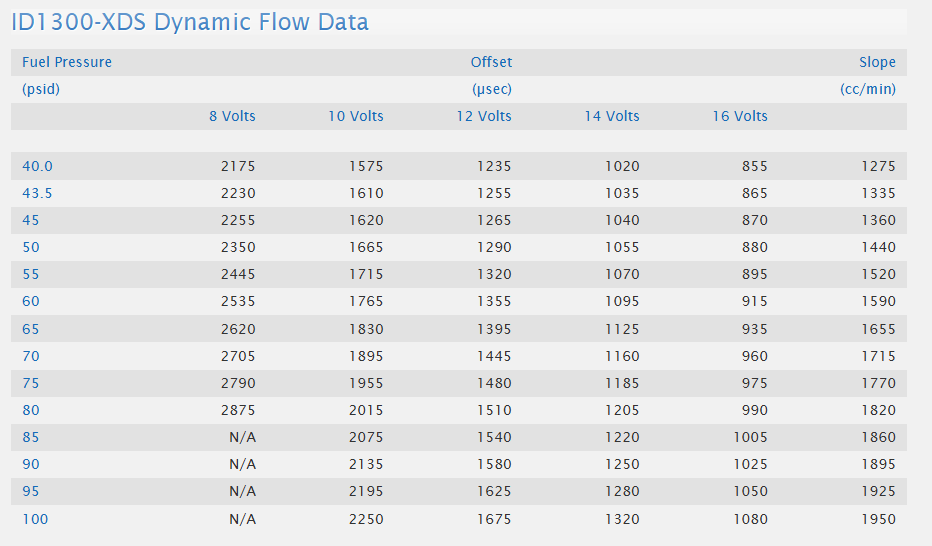932x546 pixels.
Task: Click the 1095 cell in the 14 Volts column
Action: click(x=622, y=301)
